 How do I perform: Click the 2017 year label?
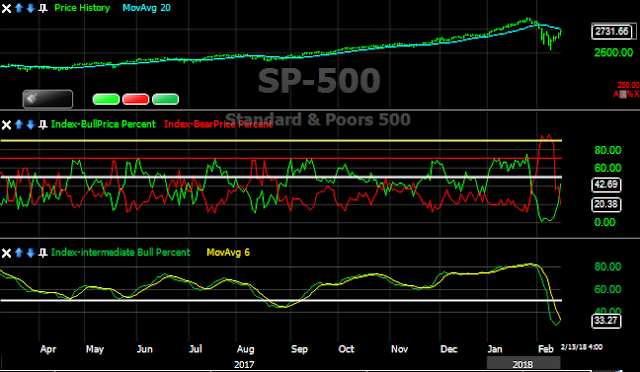coord(244,364)
